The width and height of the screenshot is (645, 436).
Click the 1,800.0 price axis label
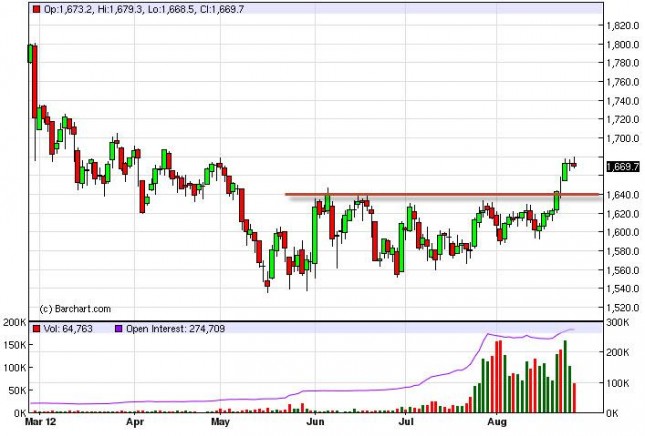pyautogui.click(x=623, y=44)
